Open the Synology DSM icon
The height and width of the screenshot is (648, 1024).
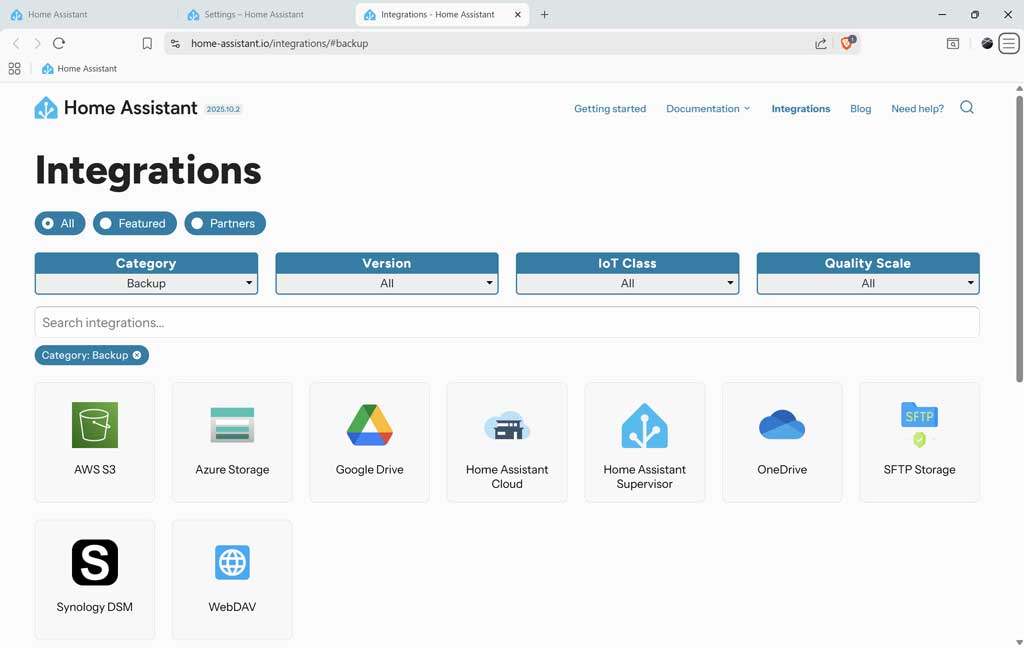pos(95,562)
